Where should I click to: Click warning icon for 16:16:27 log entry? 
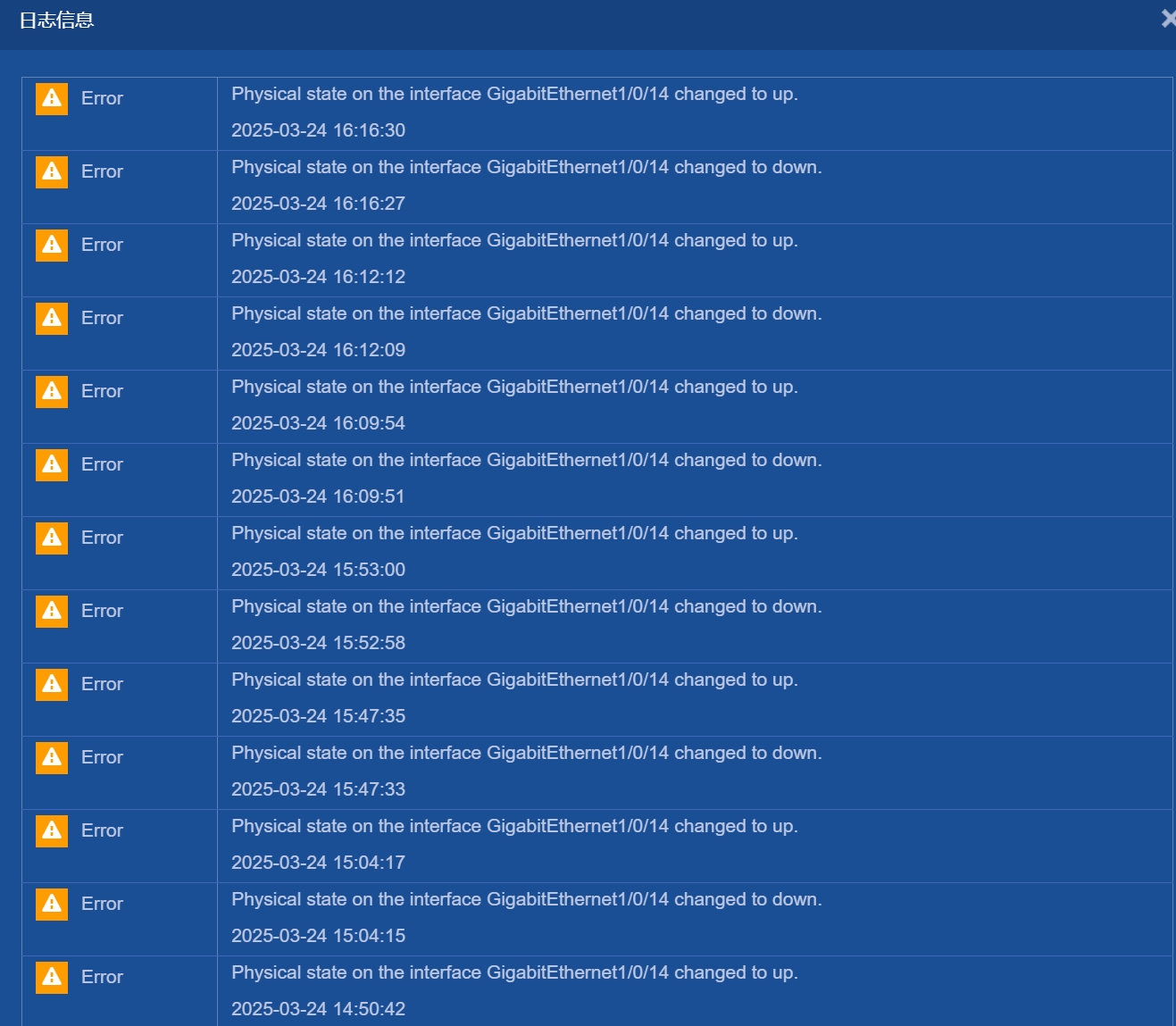point(52,171)
